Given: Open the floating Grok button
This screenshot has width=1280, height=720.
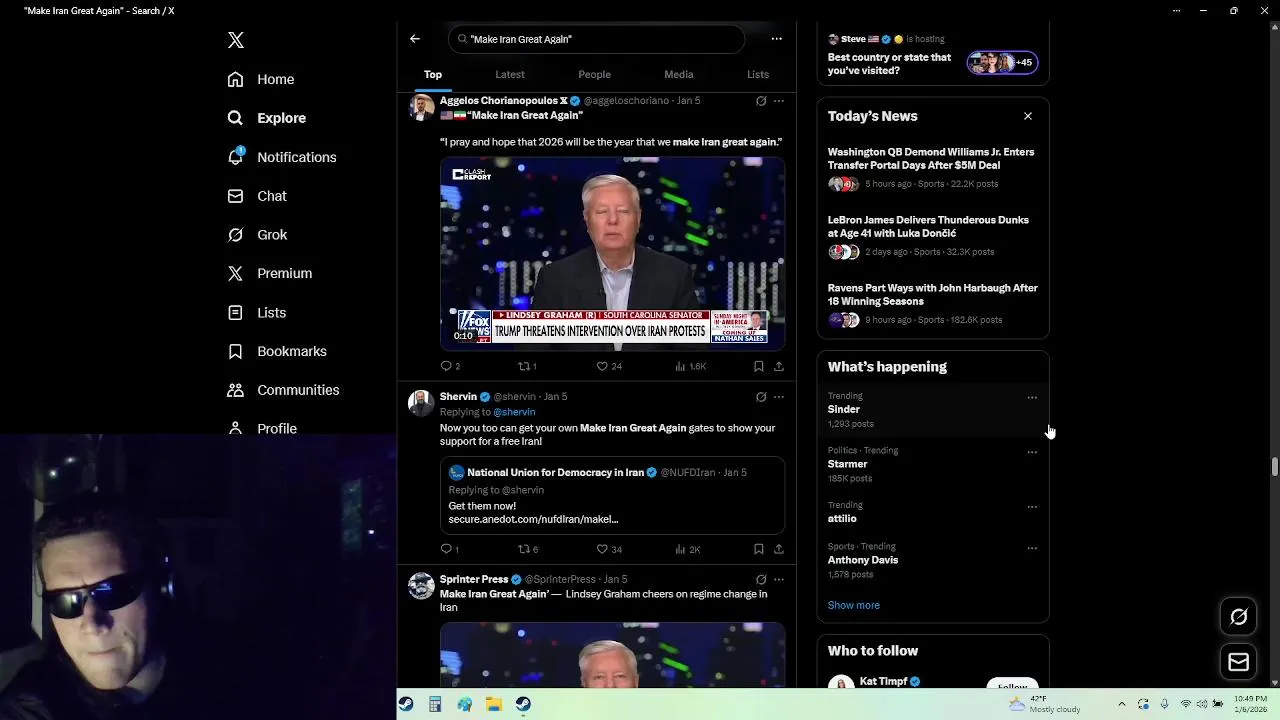Looking at the screenshot, I should (x=1238, y=617).
